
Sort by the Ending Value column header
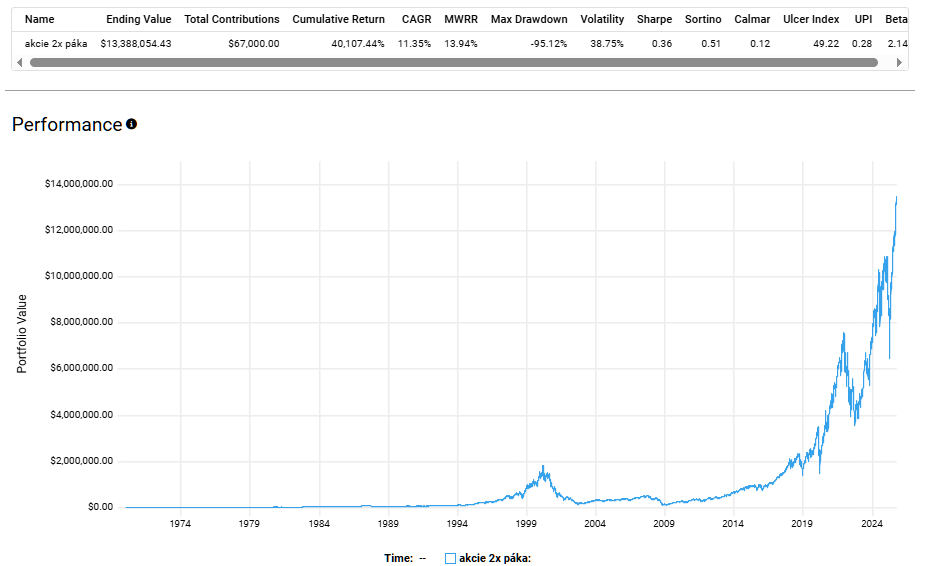(138, 19)
